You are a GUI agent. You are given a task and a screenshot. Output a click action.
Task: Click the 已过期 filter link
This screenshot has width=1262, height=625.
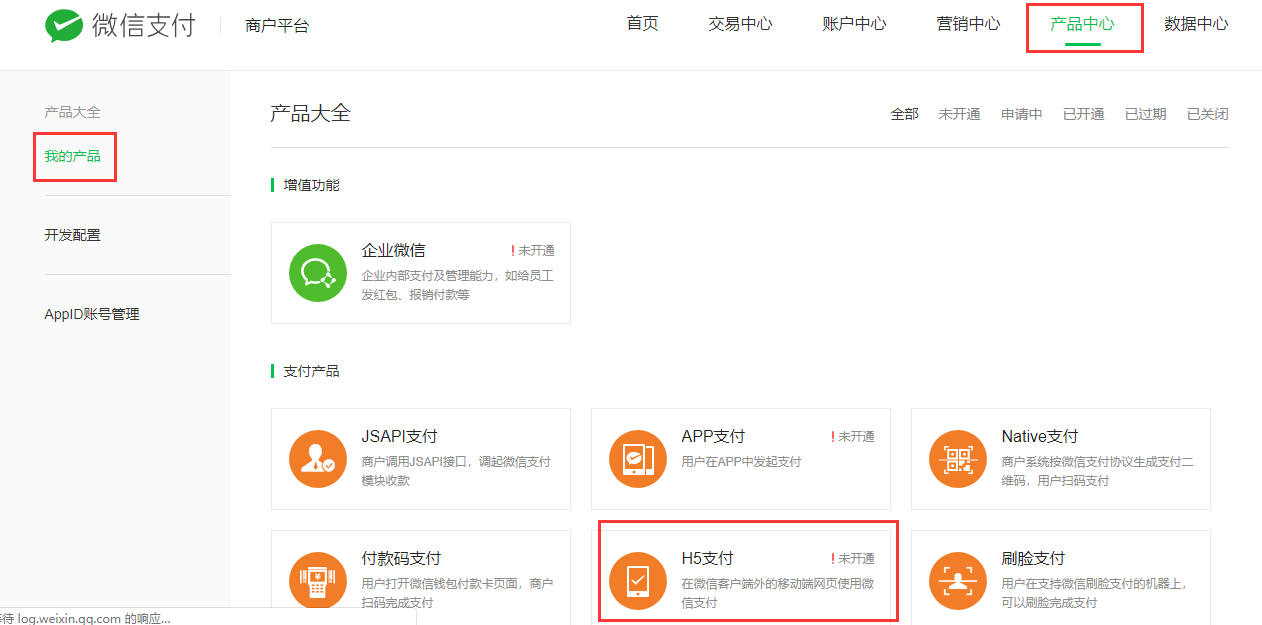coord(1145,114)
